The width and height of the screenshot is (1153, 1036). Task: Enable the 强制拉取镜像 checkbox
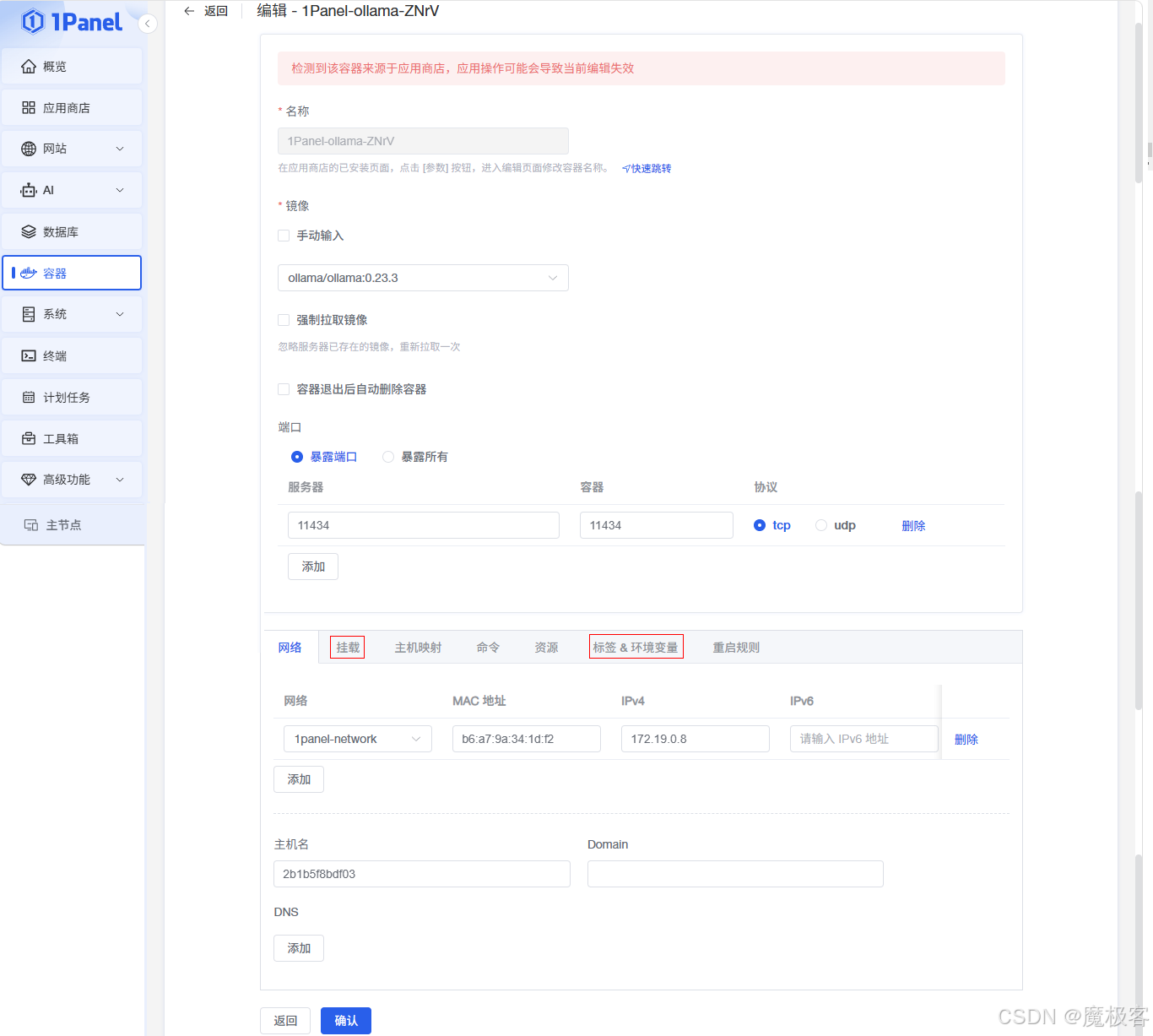284,320
